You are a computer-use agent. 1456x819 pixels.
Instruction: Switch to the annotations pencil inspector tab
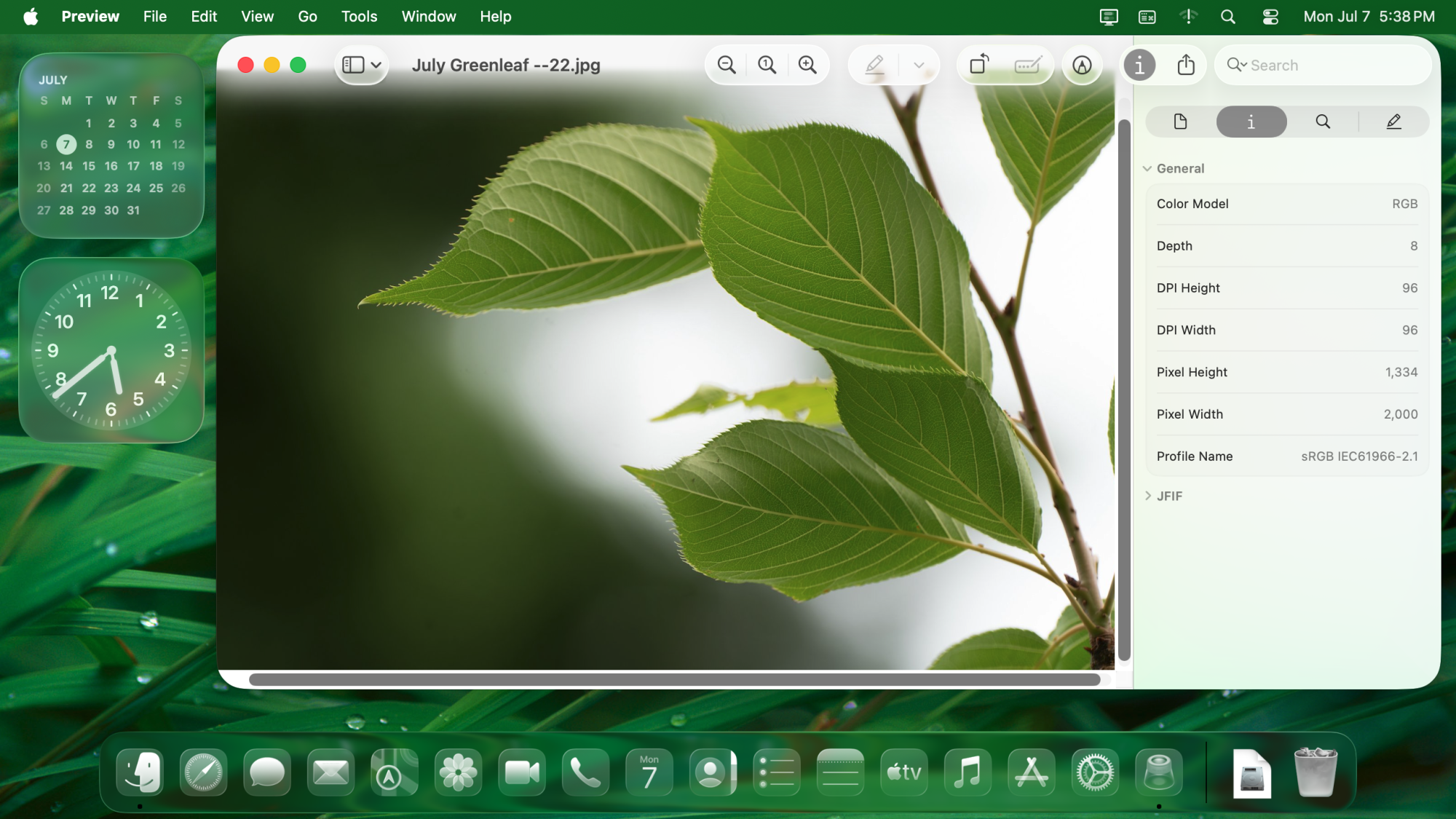click(x=1393, y=122)
